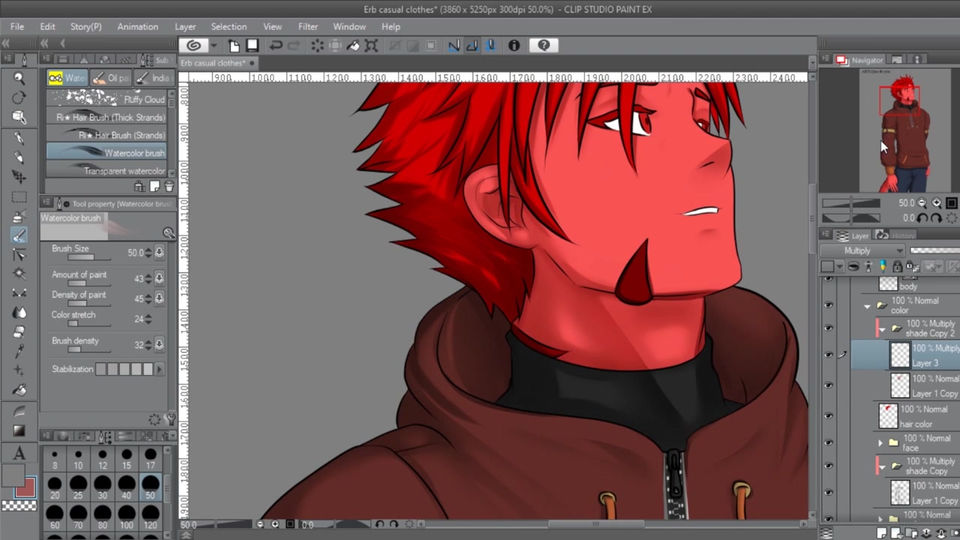Viewport: 960px width, 540px height.
Task: Collapse the color layer folder
Action: 867,306
